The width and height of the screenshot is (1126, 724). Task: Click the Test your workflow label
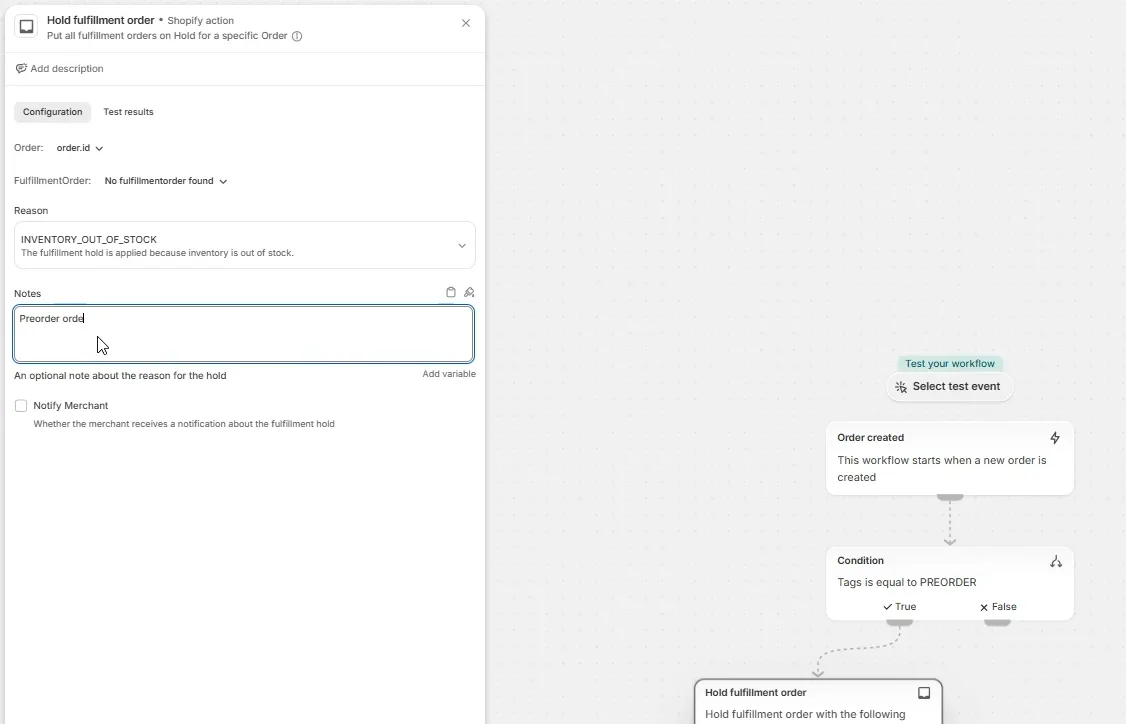pos(949,363)
